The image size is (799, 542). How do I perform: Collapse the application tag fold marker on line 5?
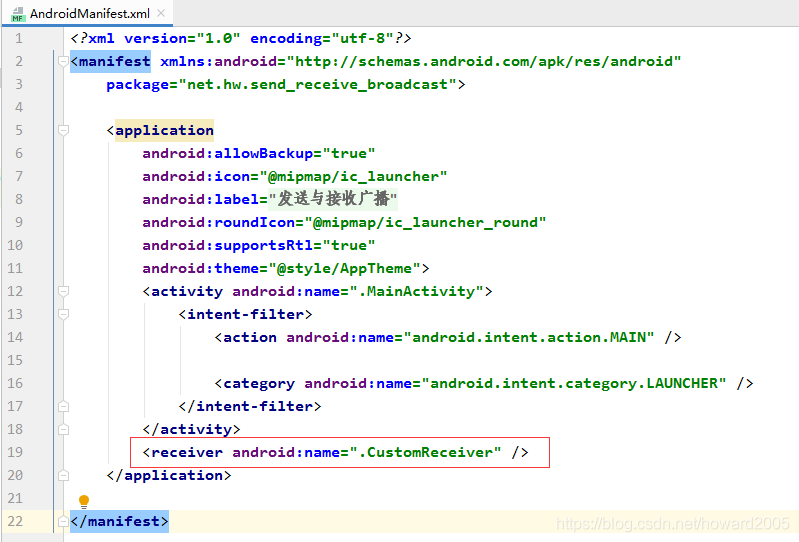(x=63, y=130)
